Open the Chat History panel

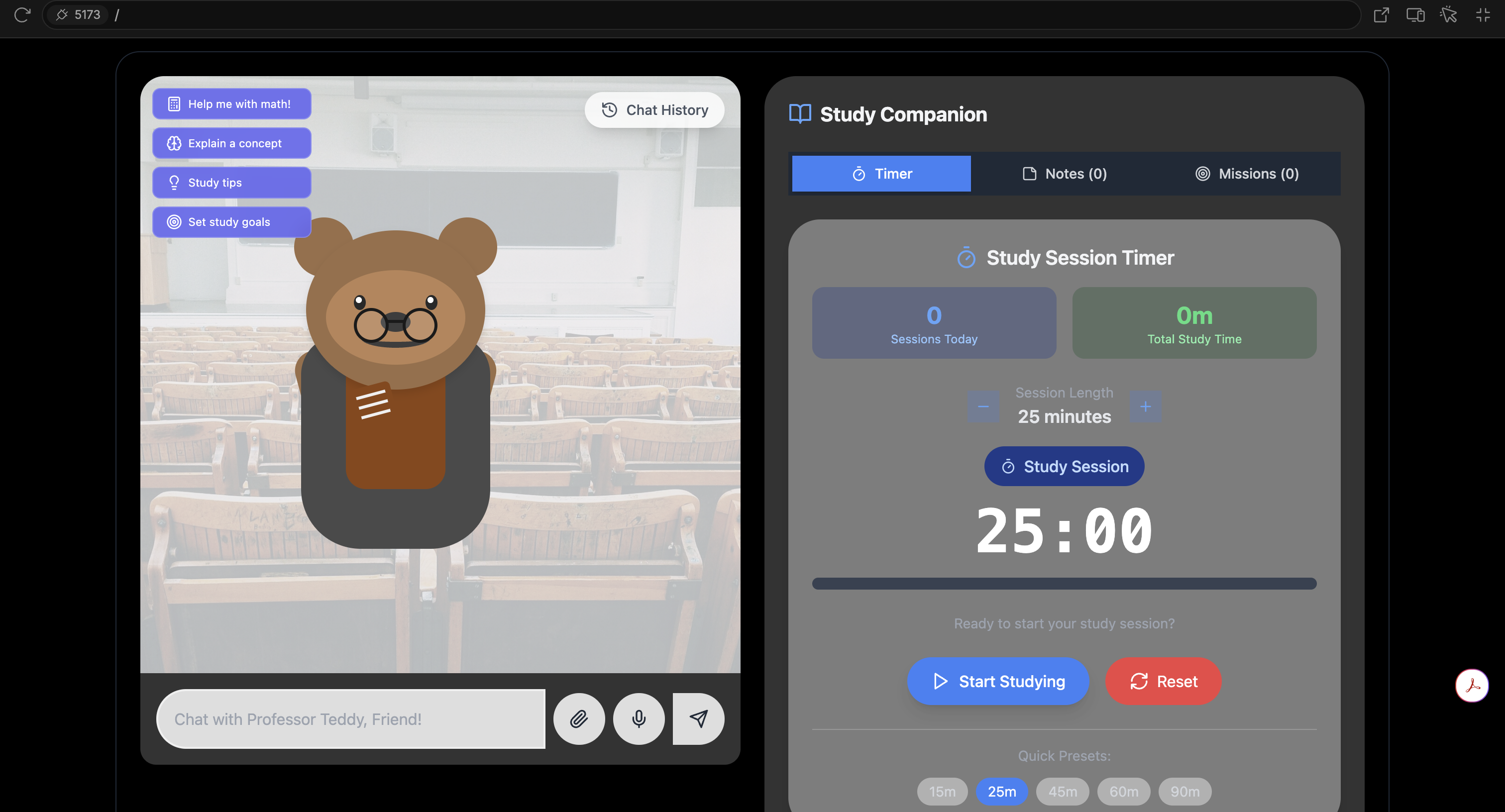(654, 110)
